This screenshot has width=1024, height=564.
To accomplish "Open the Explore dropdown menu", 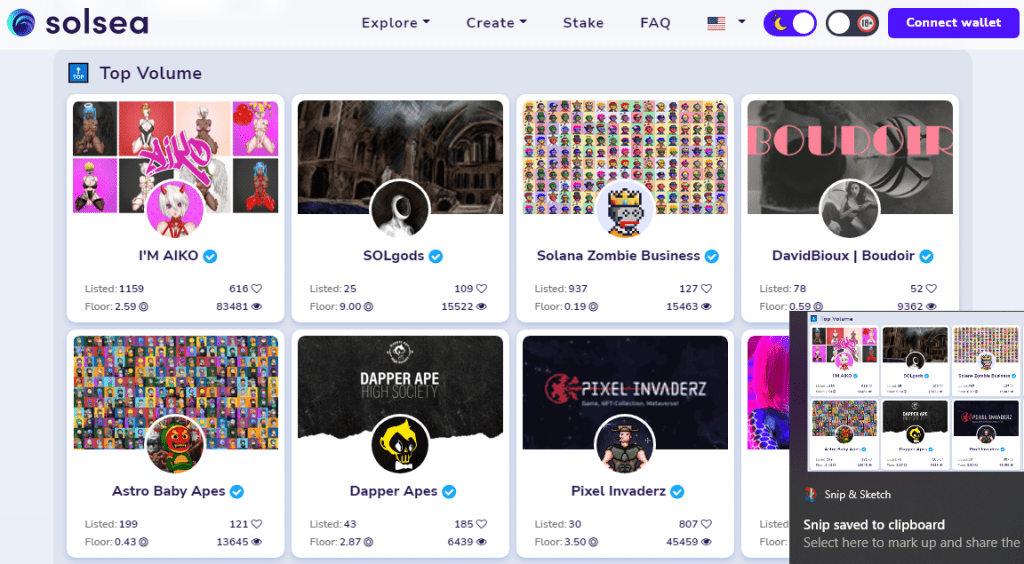I will click(x=395, y=22).
